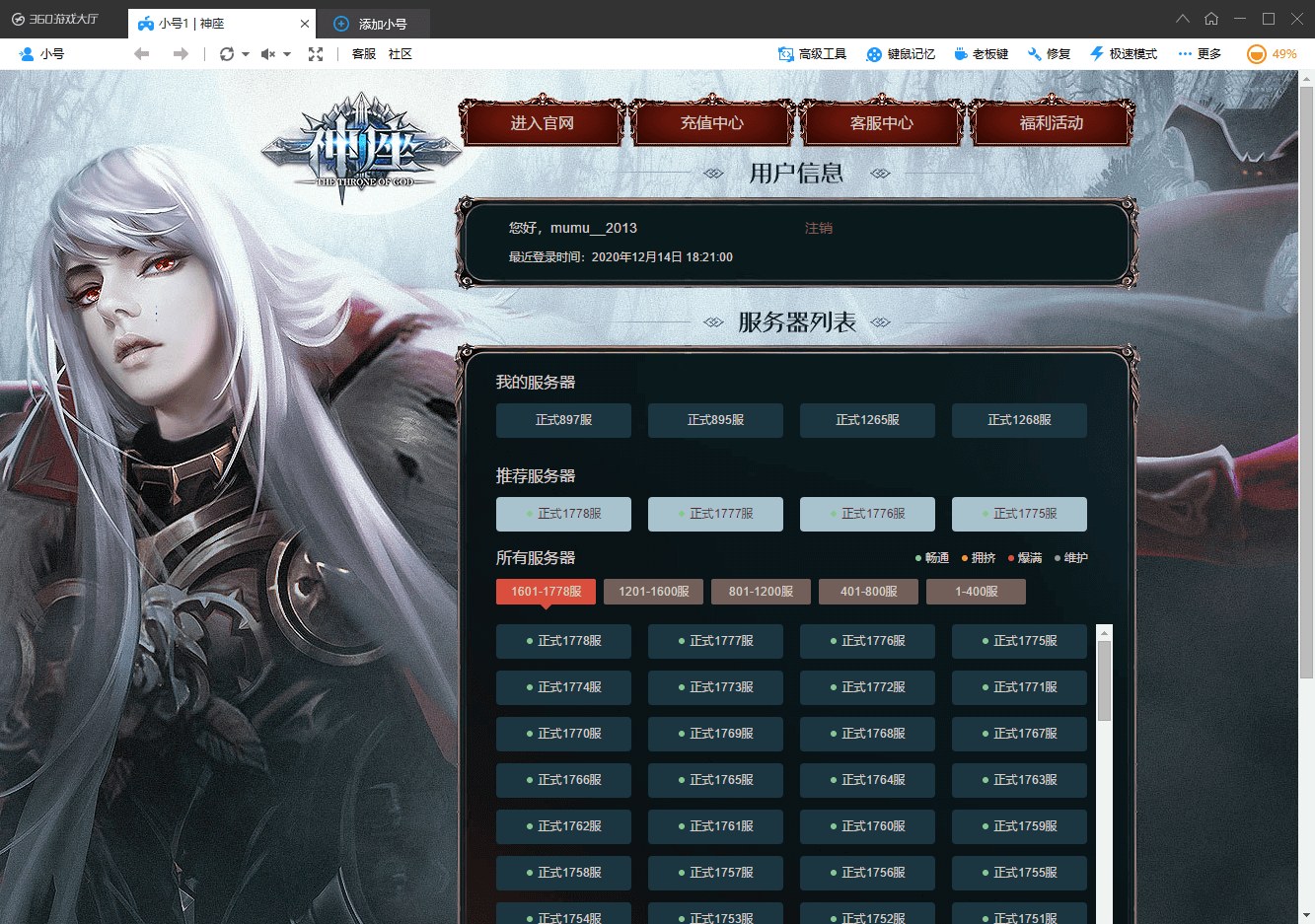This screenshot has height=924, width=1315.
Task: Activate the 老板键 boss key
Action: click(x=981, y=54)
